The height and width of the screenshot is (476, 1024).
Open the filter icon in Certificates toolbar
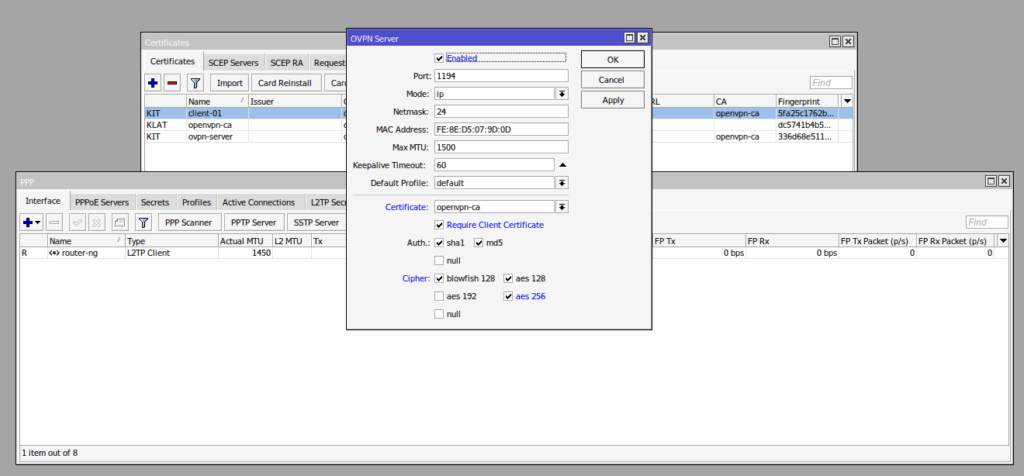pyautogui.click(x=196, y=83)
